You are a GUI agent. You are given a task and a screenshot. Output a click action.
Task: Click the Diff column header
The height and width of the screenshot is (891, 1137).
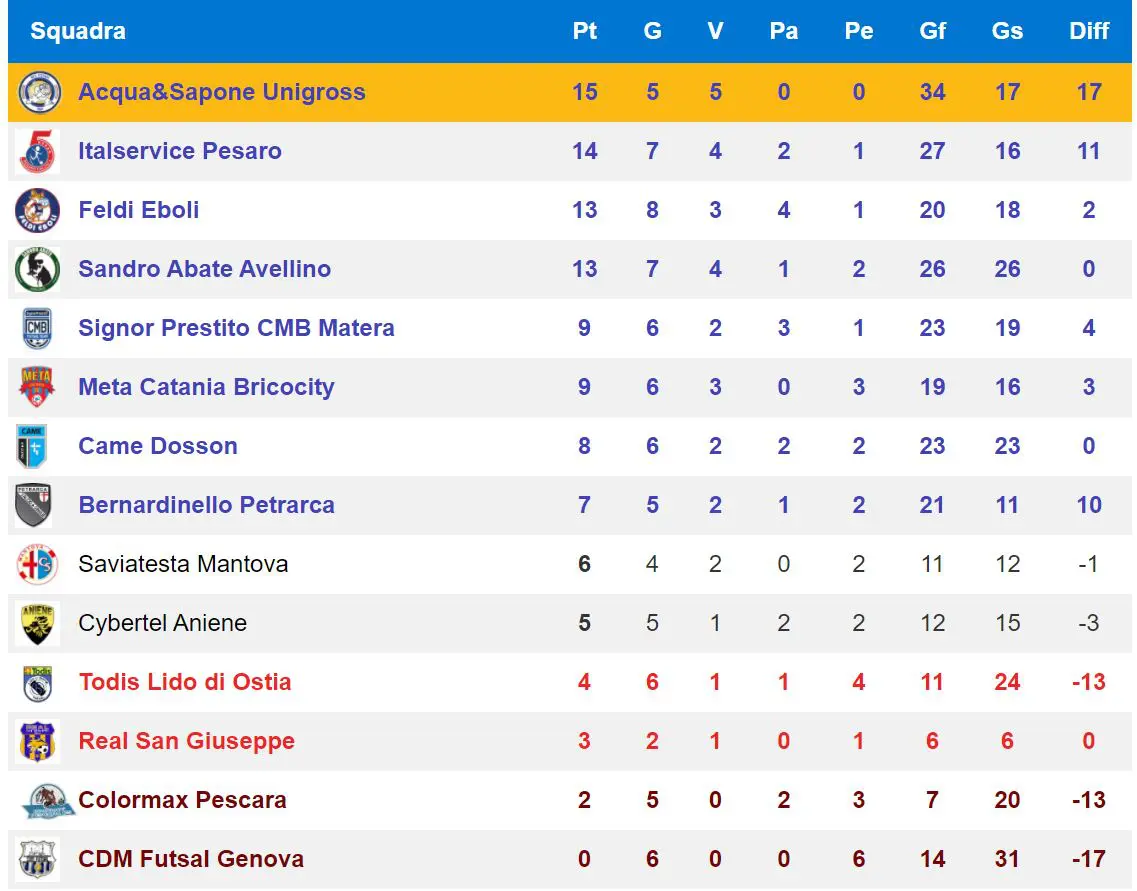(x=1089, y=31)
